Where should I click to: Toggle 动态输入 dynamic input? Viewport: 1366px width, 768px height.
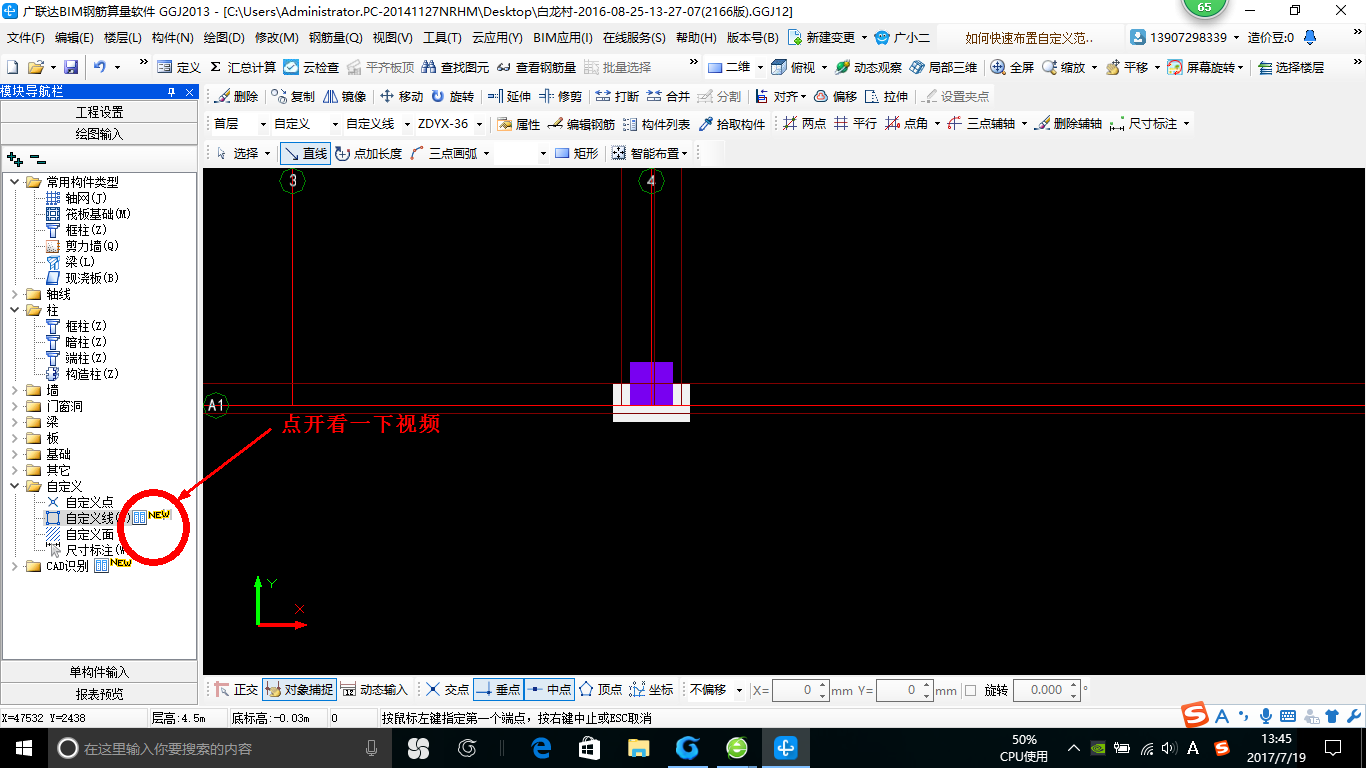point(374,689)
